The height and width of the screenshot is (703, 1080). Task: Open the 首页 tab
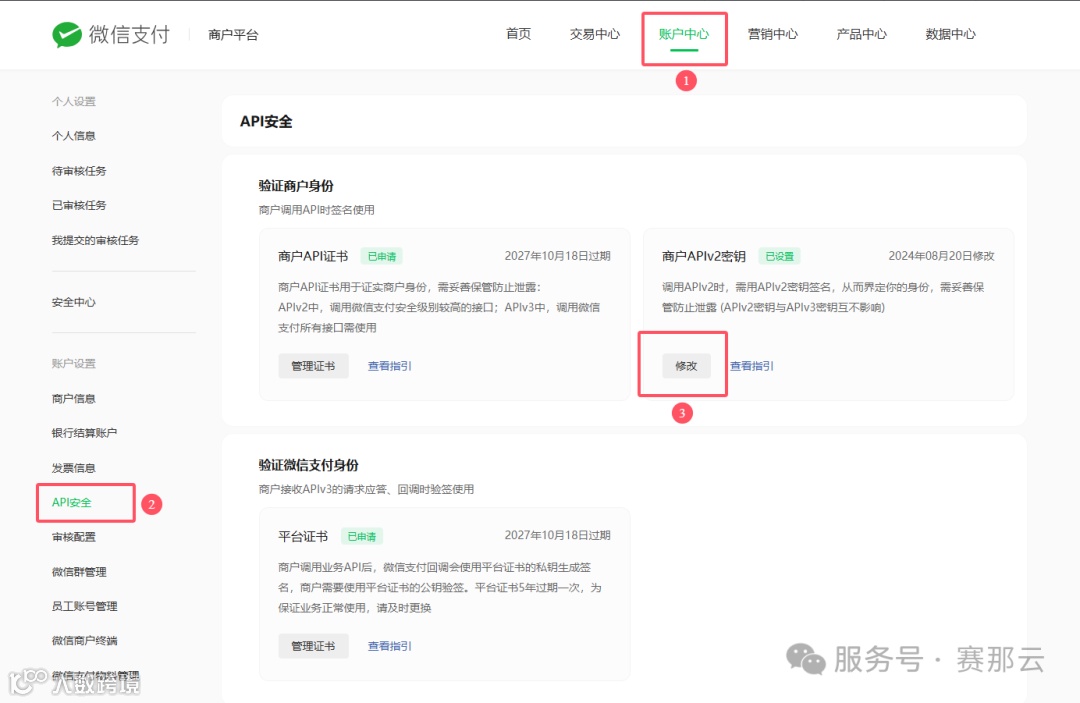(519, 34)
